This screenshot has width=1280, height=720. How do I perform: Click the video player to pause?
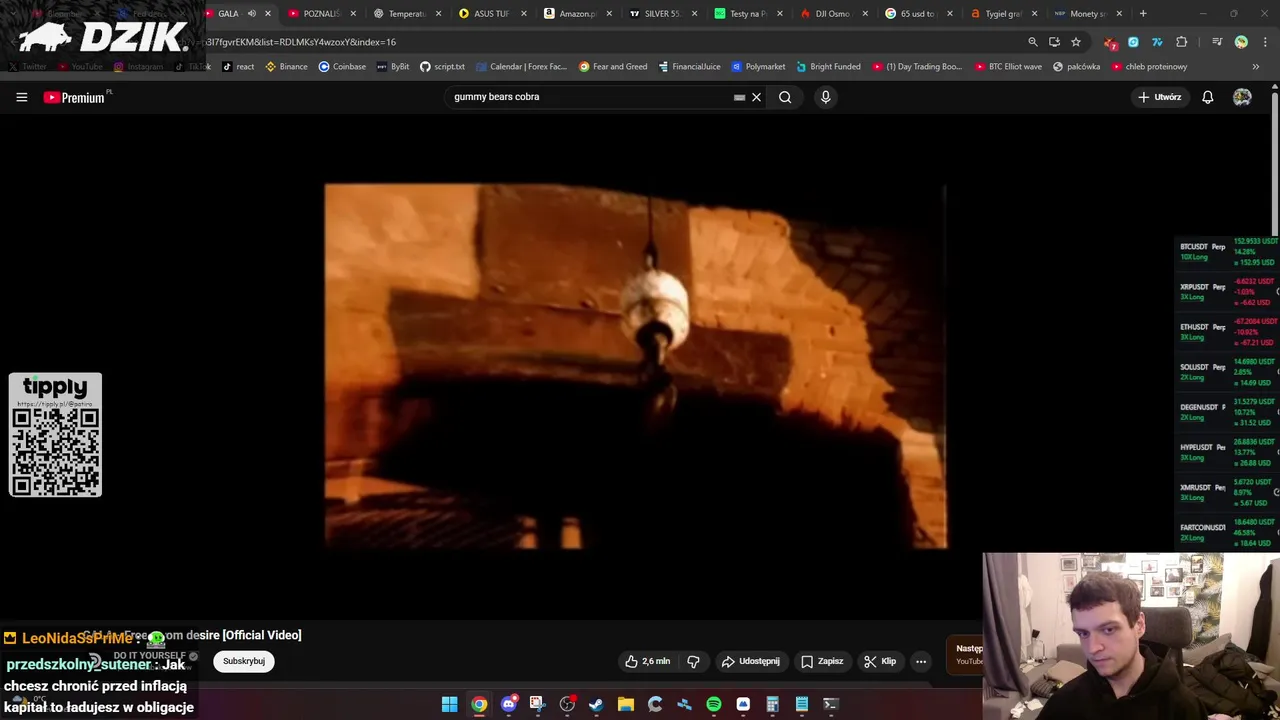coord(635,366)
